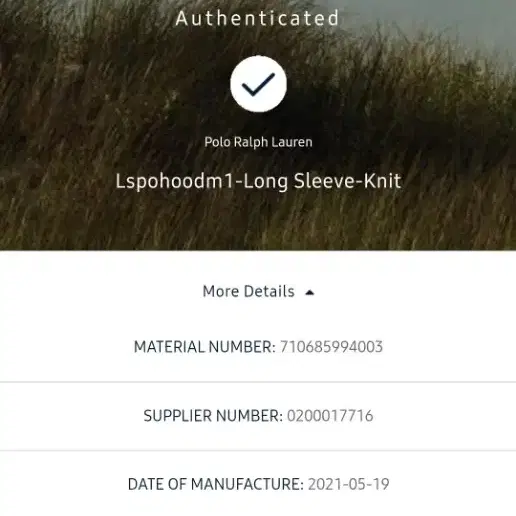516x516 pixels.
Task: Click the Polo Ralph Lauren brand name
Action: 258,142
